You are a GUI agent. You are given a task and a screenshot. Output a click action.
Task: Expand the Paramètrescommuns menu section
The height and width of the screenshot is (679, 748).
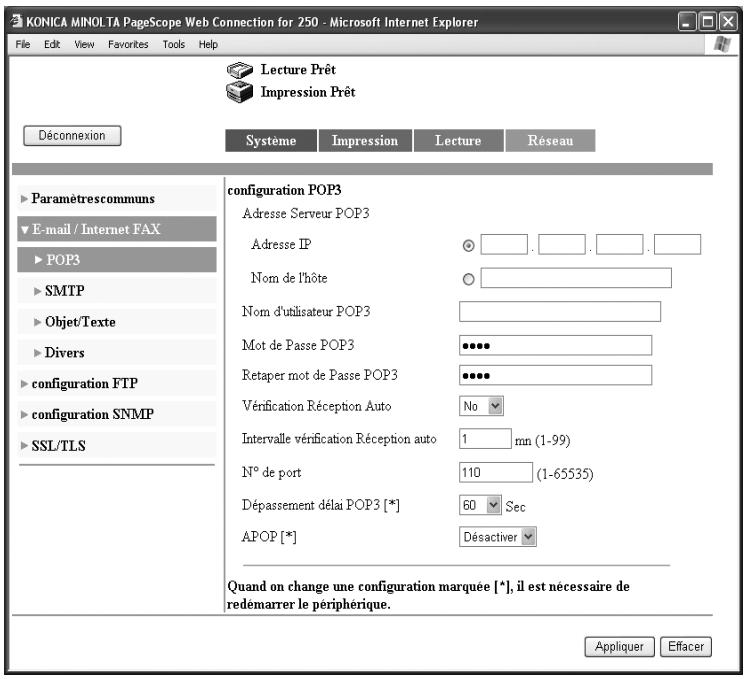117,198
